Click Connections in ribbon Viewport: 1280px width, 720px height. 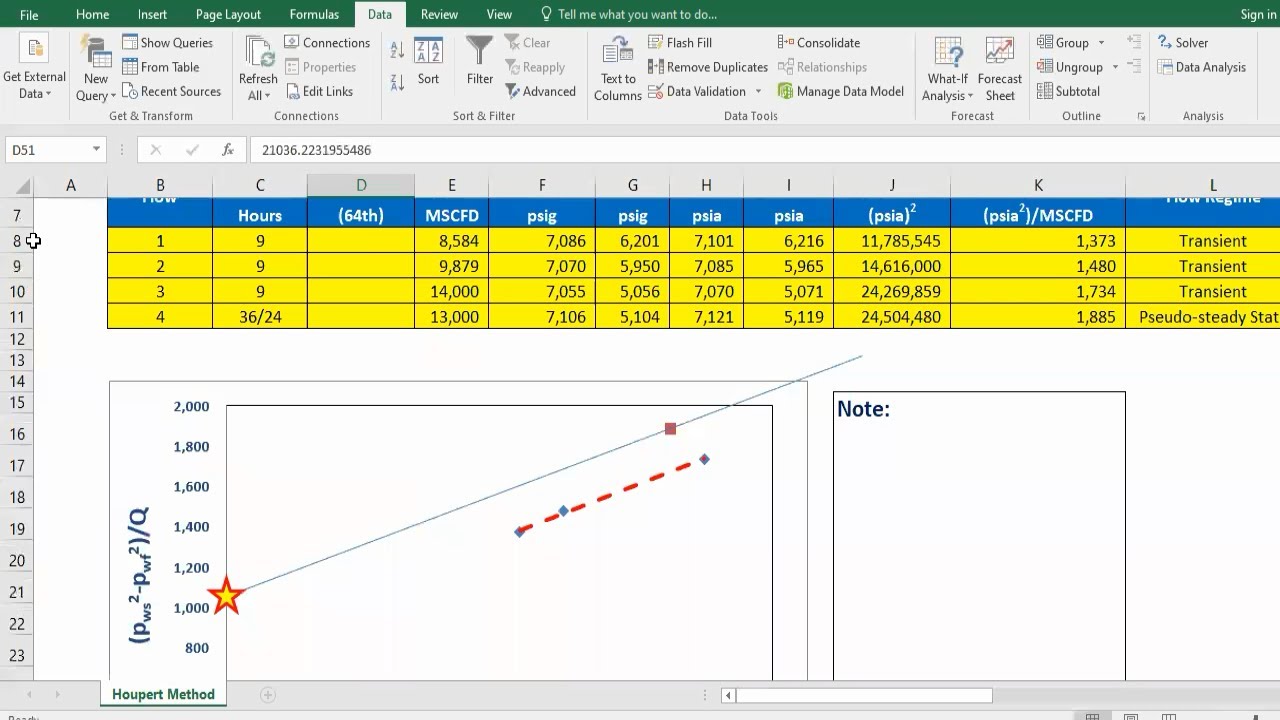[327, 43]
